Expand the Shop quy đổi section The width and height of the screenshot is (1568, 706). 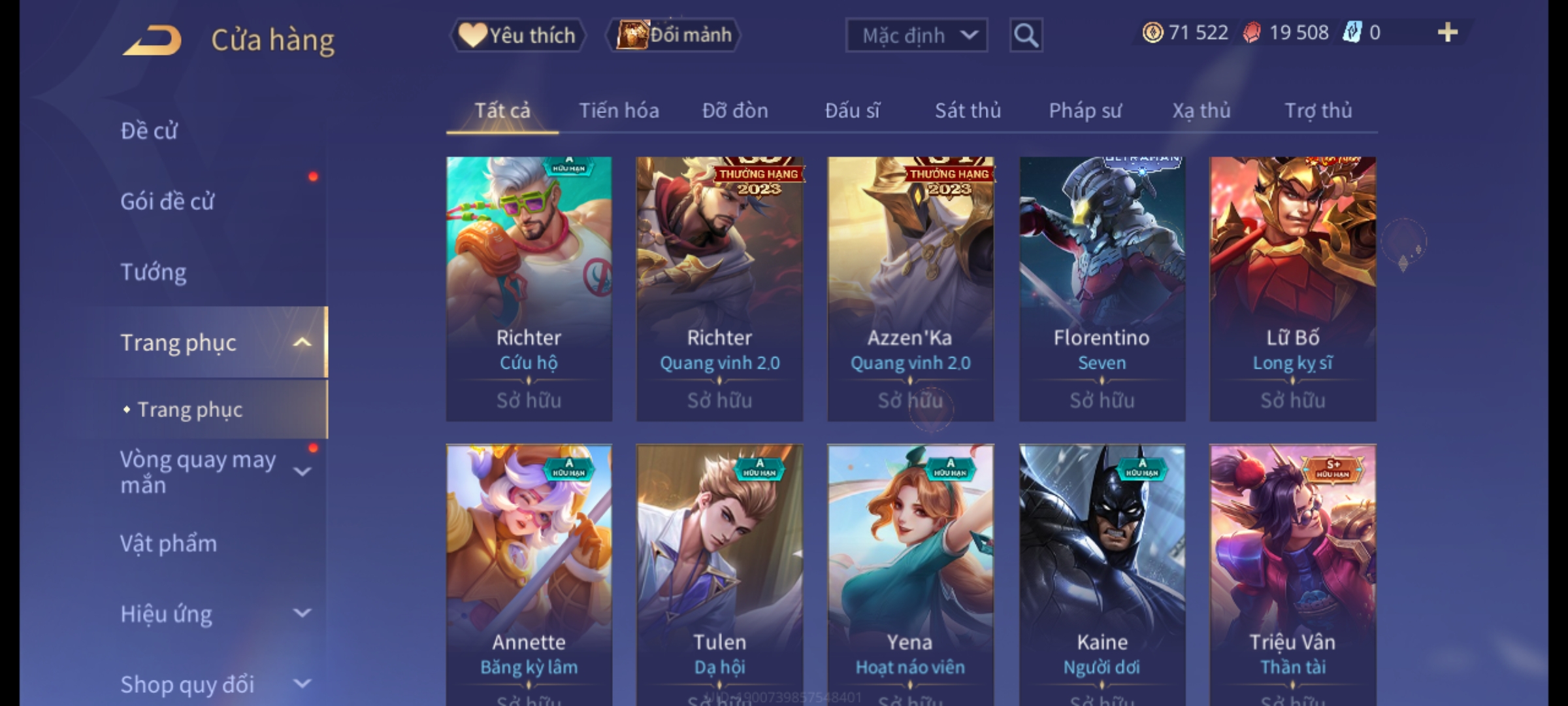click(302, 684)
